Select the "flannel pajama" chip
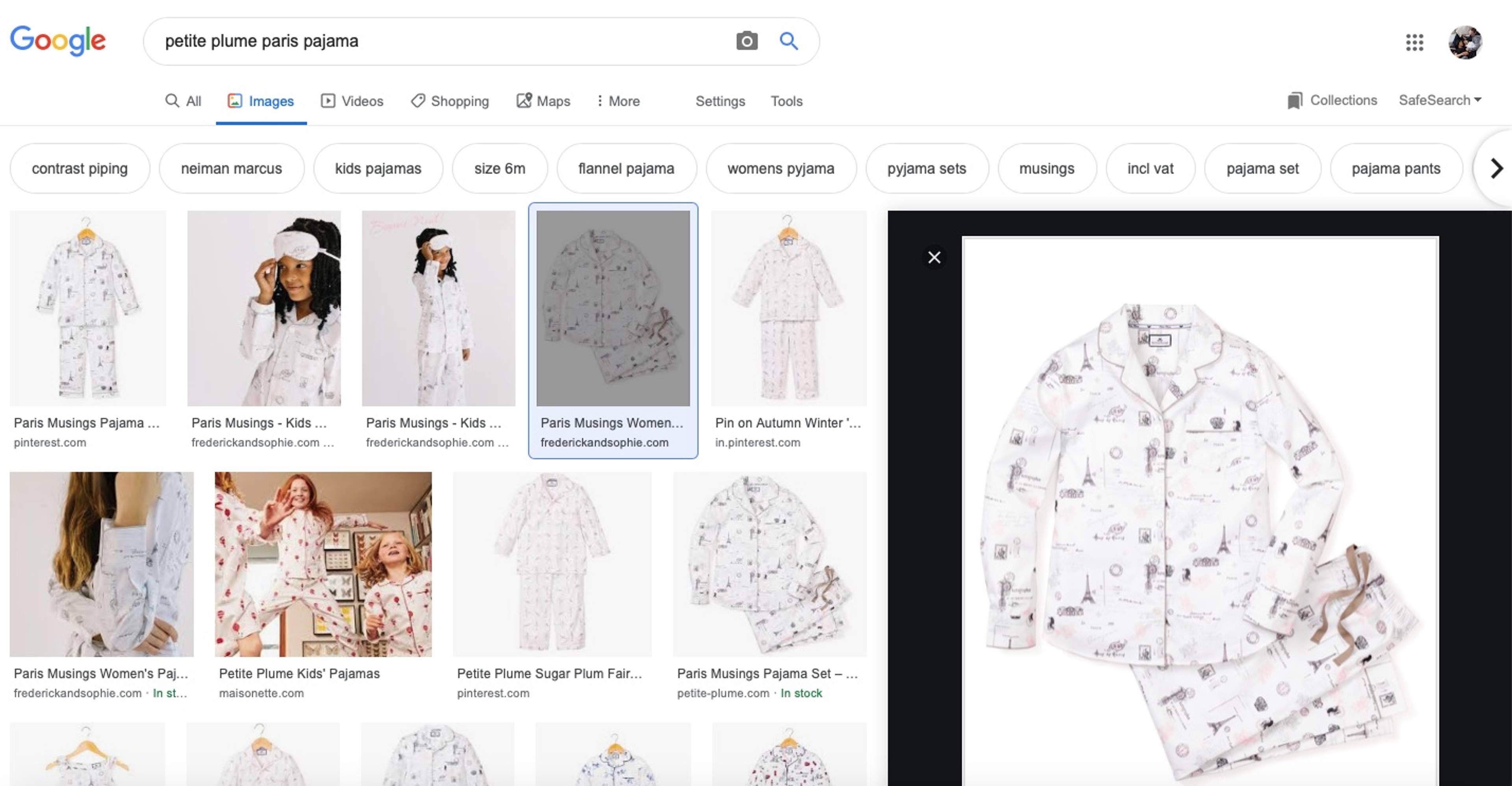This screenshot has width=1512, height=786. click(x=626, y=169)
